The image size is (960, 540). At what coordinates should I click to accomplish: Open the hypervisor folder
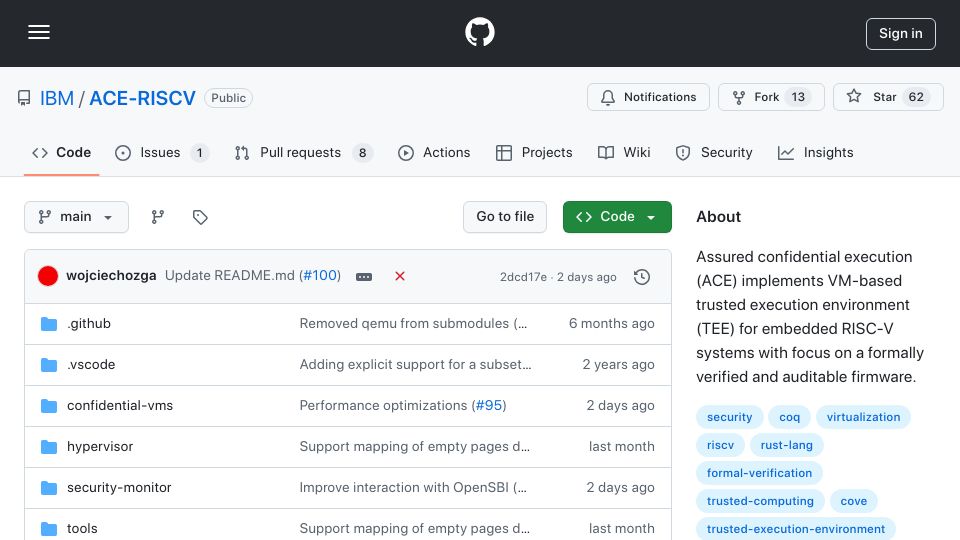[100, 446]
